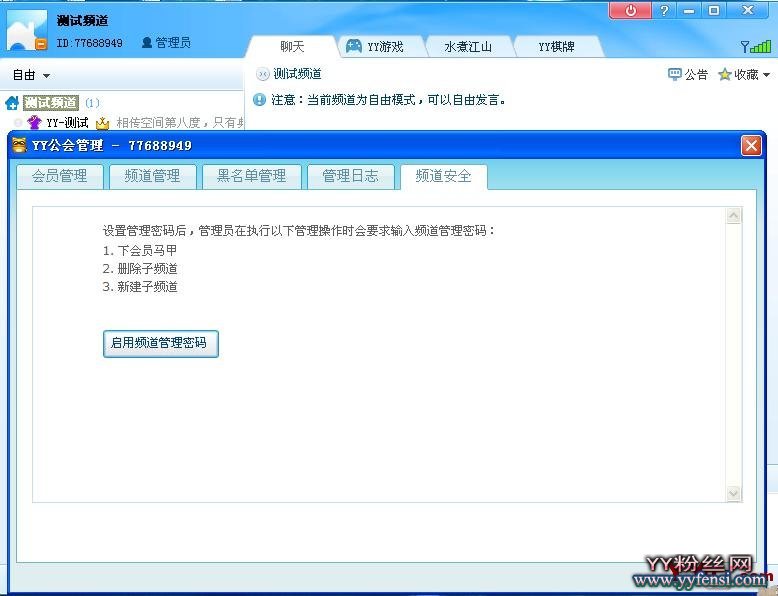Image resolution: width=778 pixels, height=596 pixels.
Task: Select the 频道安全 tab
Action: coord(443,176)
